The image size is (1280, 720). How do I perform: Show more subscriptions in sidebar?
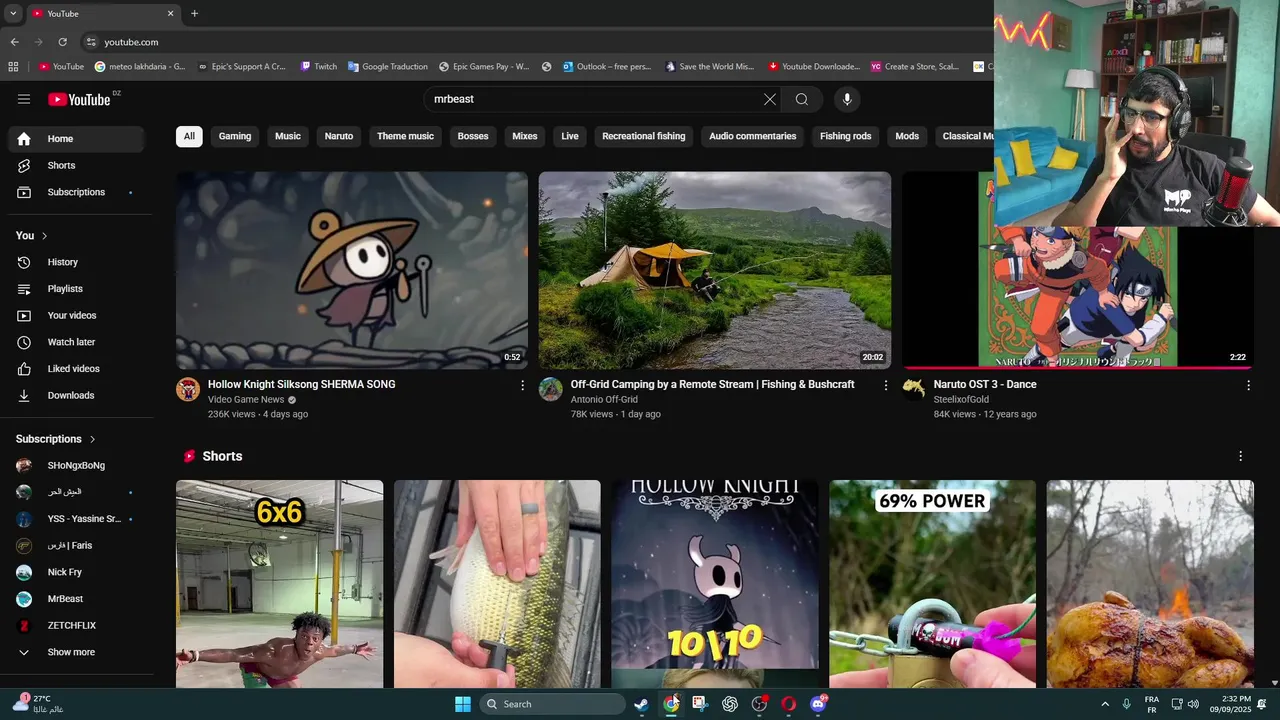tap(76, 652)
